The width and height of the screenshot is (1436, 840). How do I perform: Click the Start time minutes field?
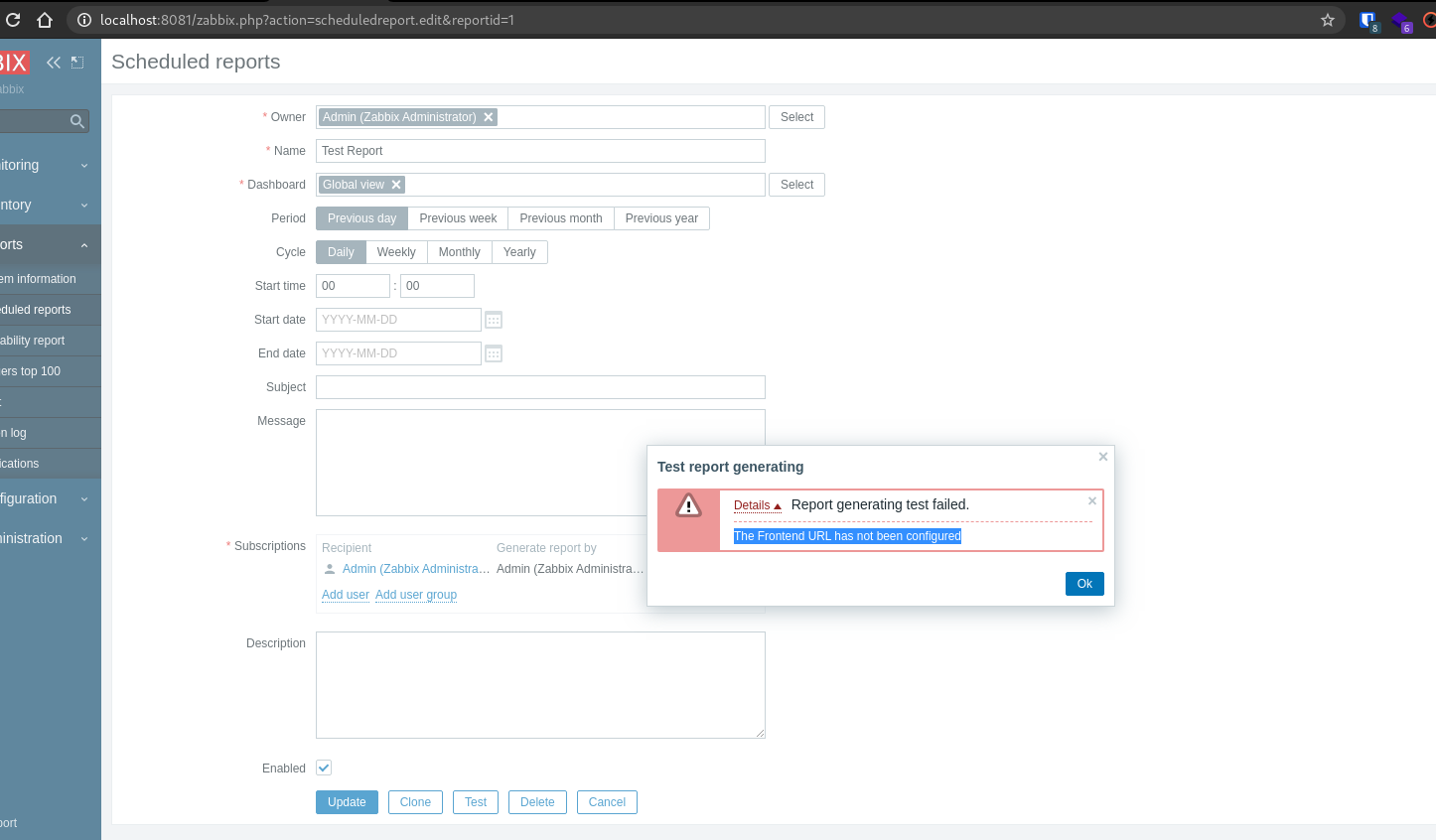[x=437, y=286]
